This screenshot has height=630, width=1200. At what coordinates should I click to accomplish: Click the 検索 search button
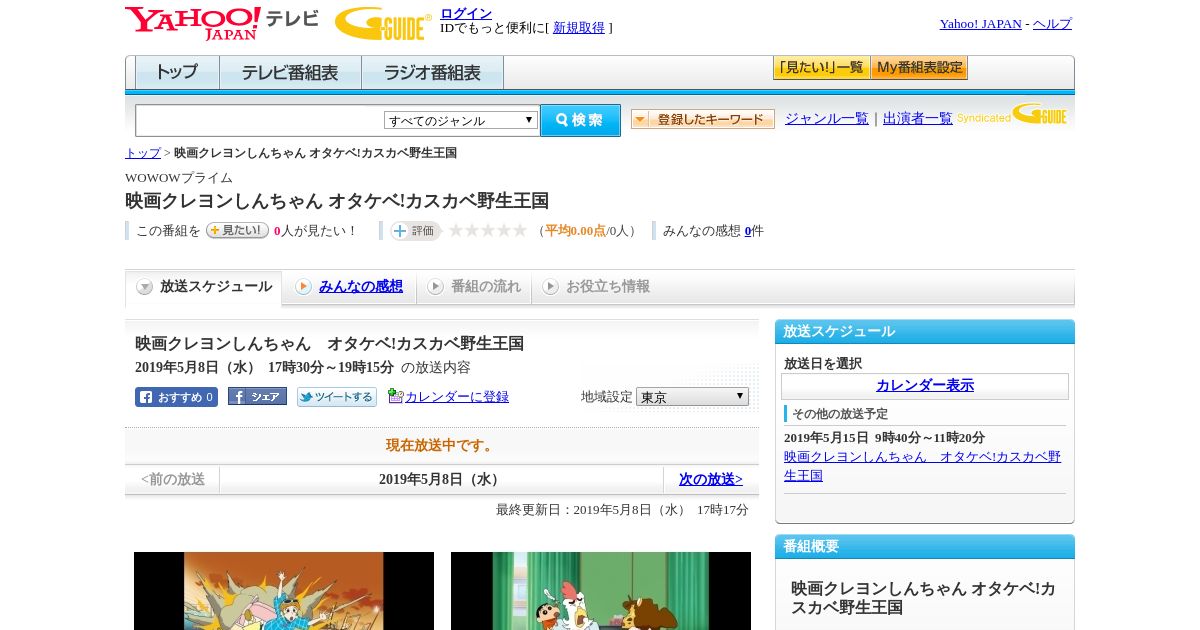[580, 120]
